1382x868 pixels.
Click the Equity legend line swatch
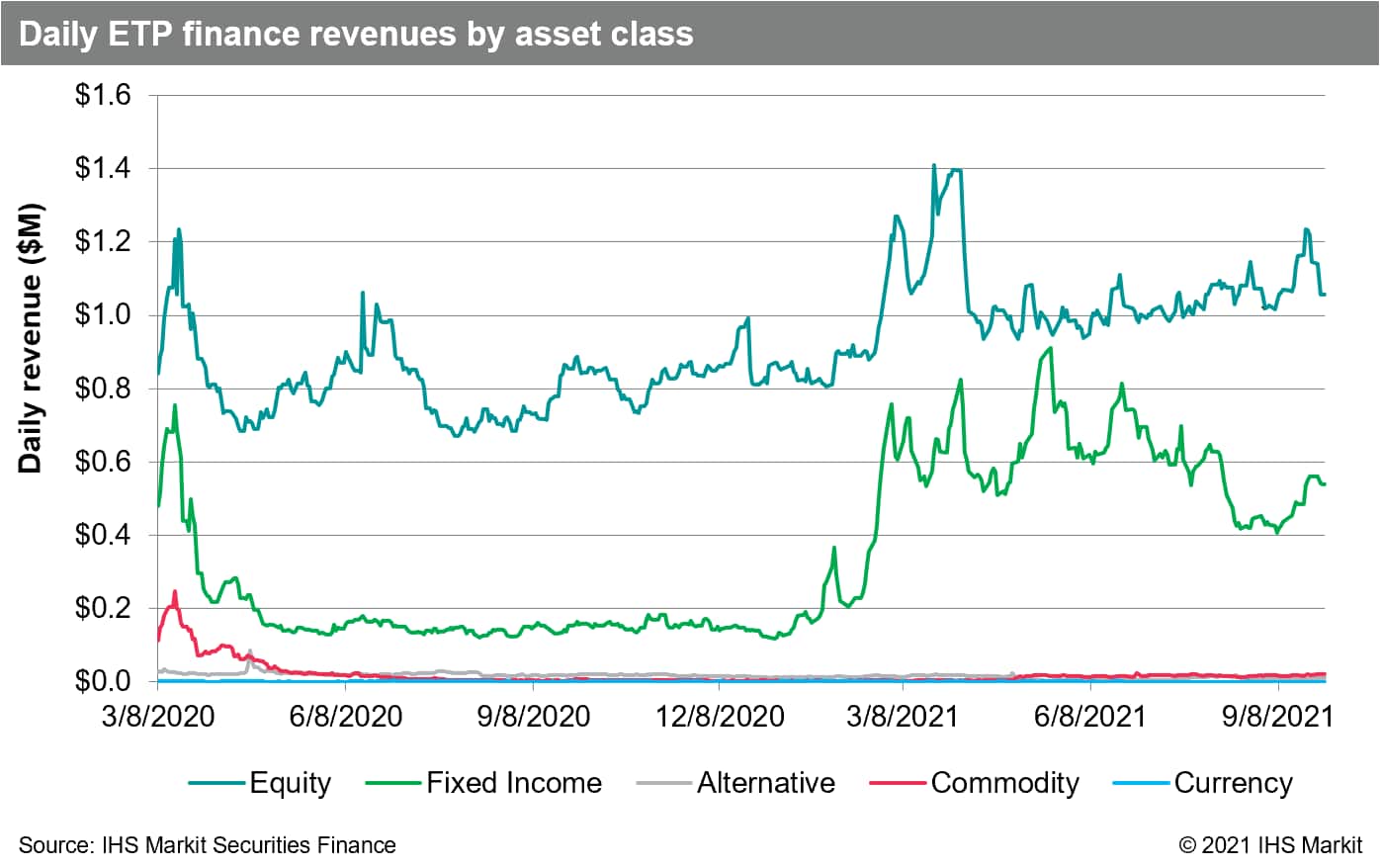coord(217,784)
